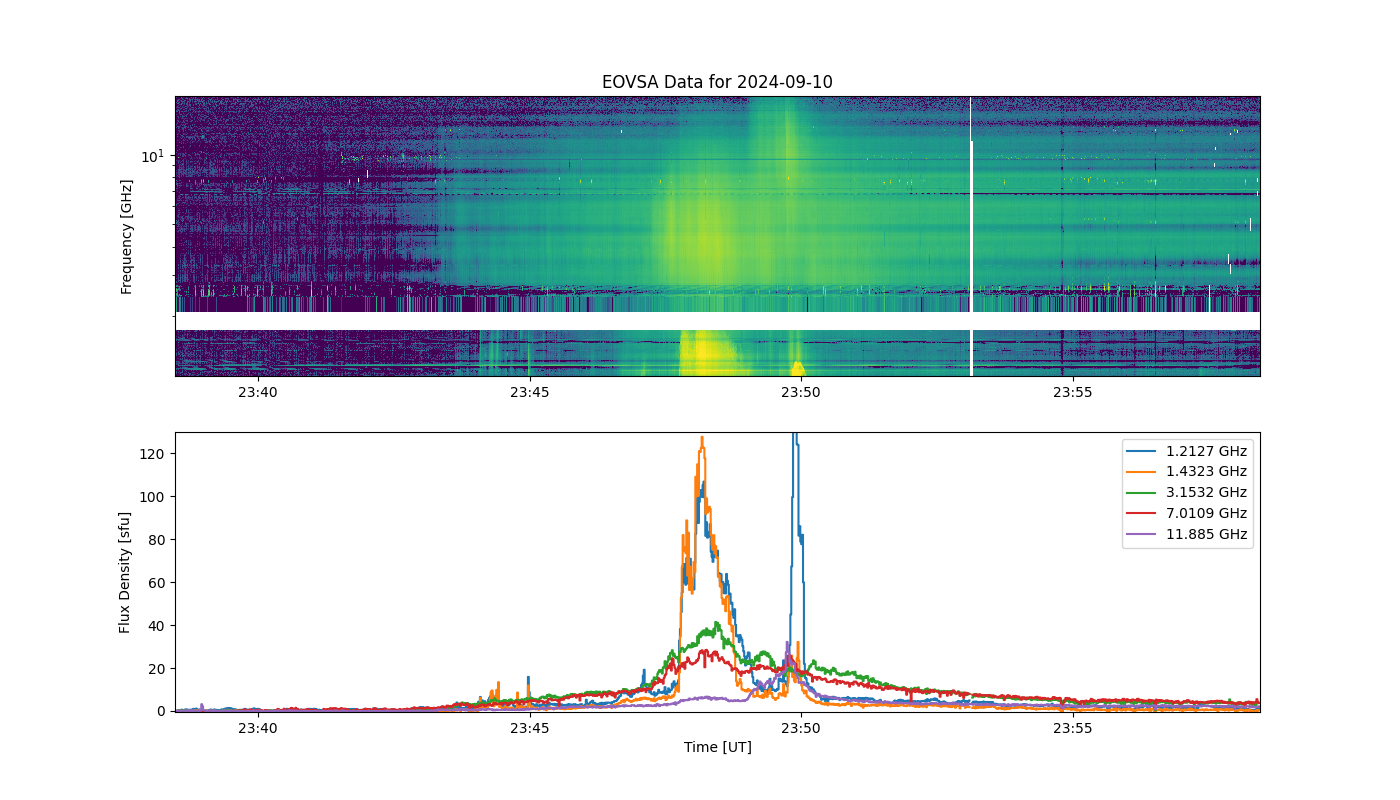Click the "Time [UT]" x-axis label
The height and width of the screenshot is (800, 1400).
717,747
